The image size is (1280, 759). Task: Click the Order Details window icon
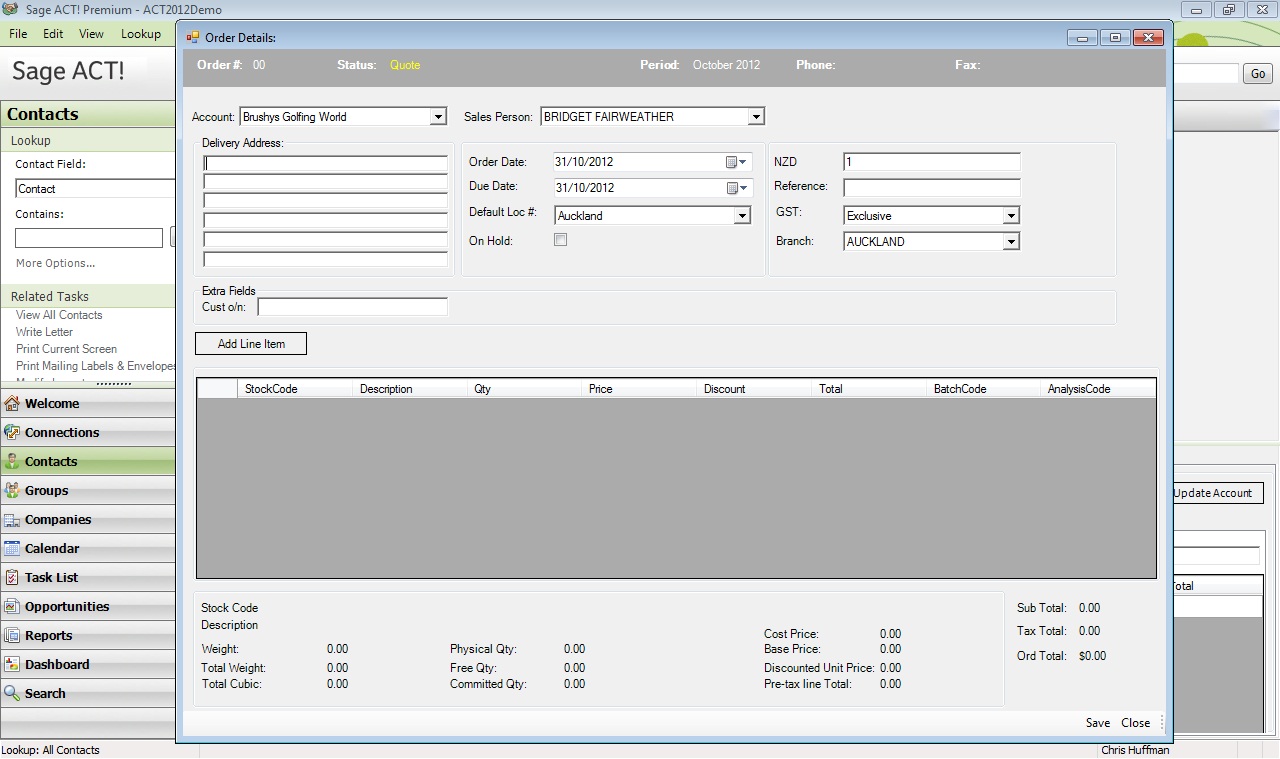point(193,38)
